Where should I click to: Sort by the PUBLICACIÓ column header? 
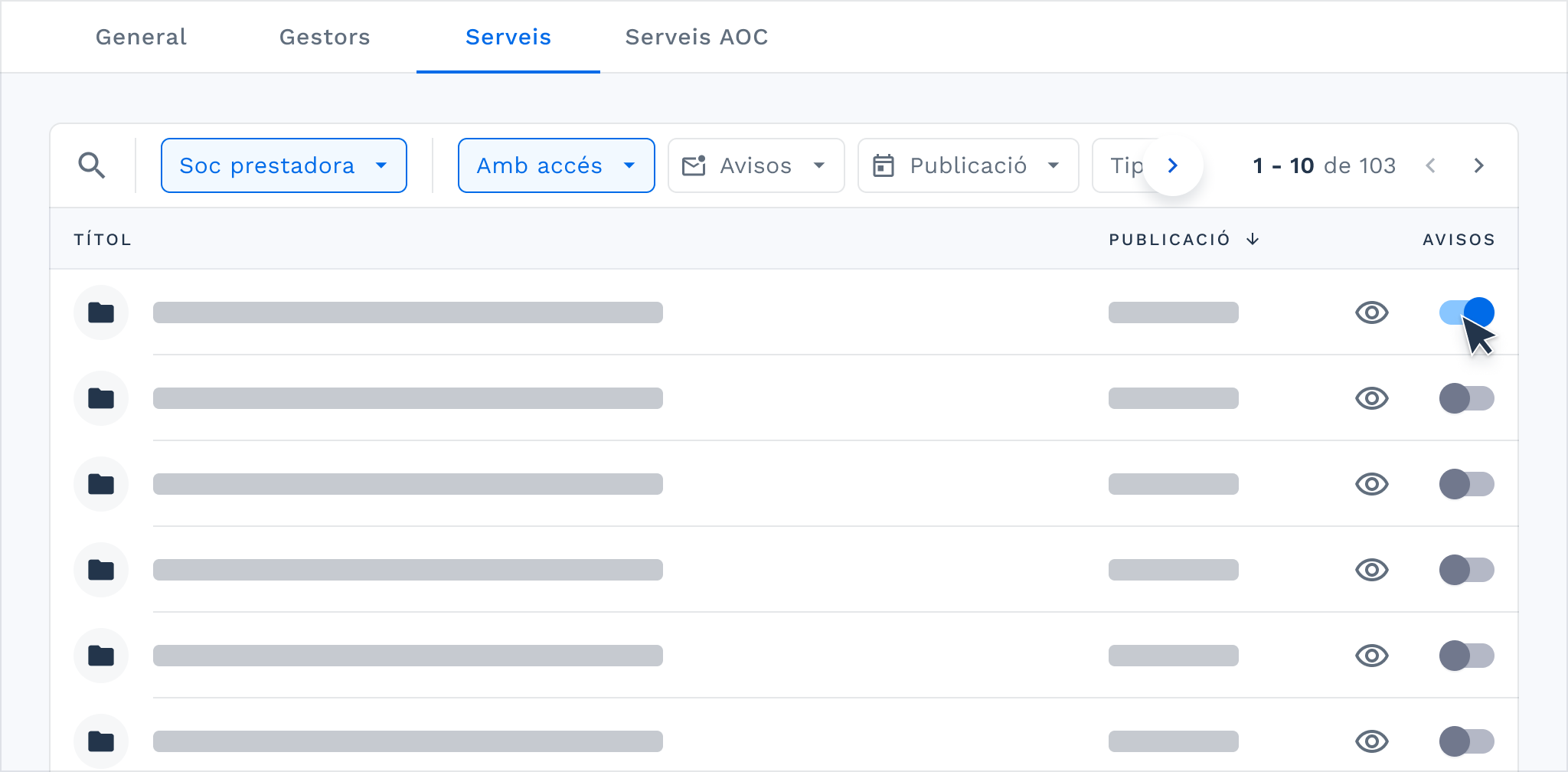[1170, 240]
